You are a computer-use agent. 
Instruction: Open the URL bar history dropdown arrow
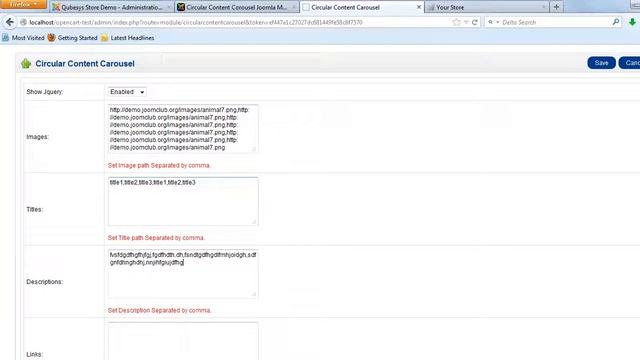[x=466, y=22]
